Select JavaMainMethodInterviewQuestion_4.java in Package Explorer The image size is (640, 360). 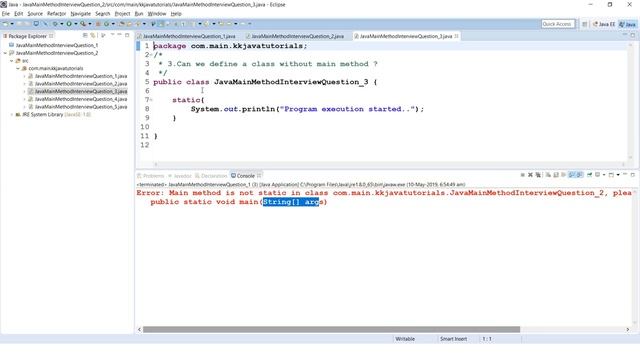81,99
